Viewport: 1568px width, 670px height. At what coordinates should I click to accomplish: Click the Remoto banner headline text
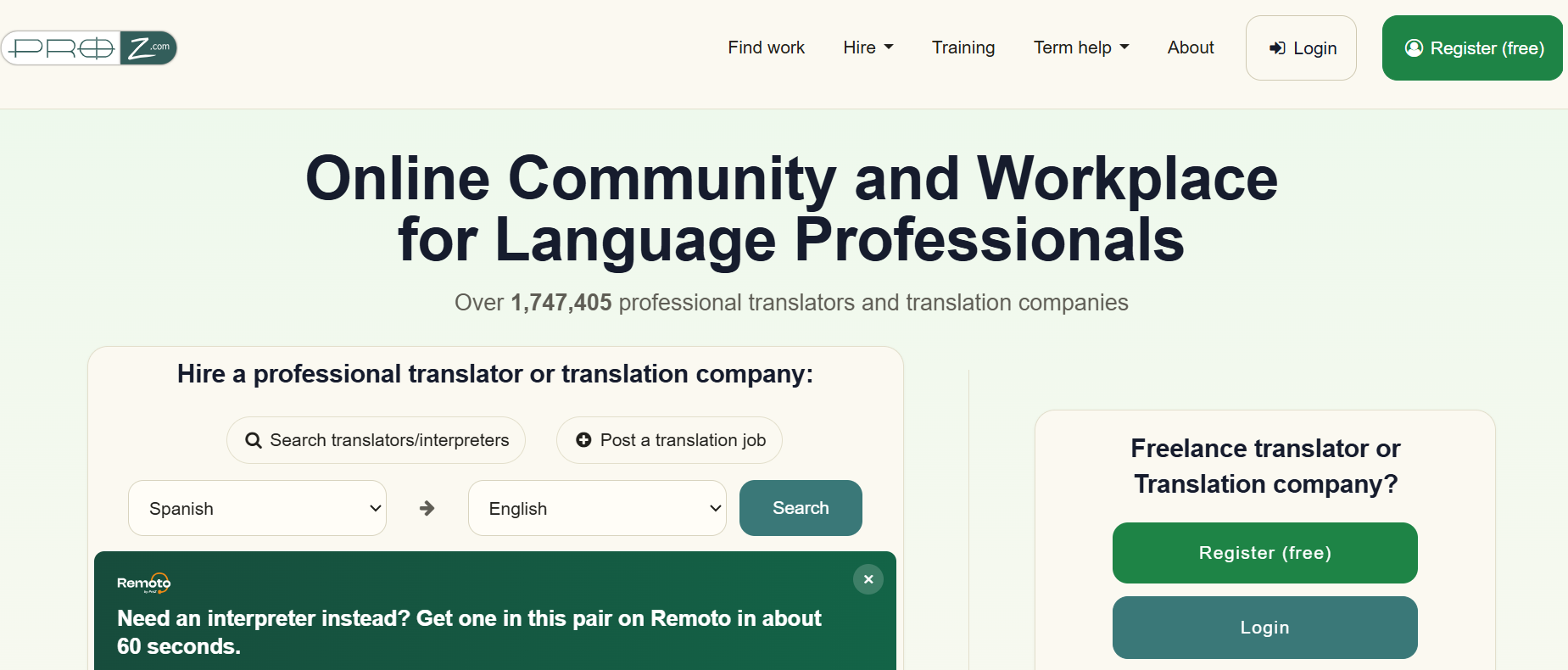pyautogui.click(x=469, y=632)
